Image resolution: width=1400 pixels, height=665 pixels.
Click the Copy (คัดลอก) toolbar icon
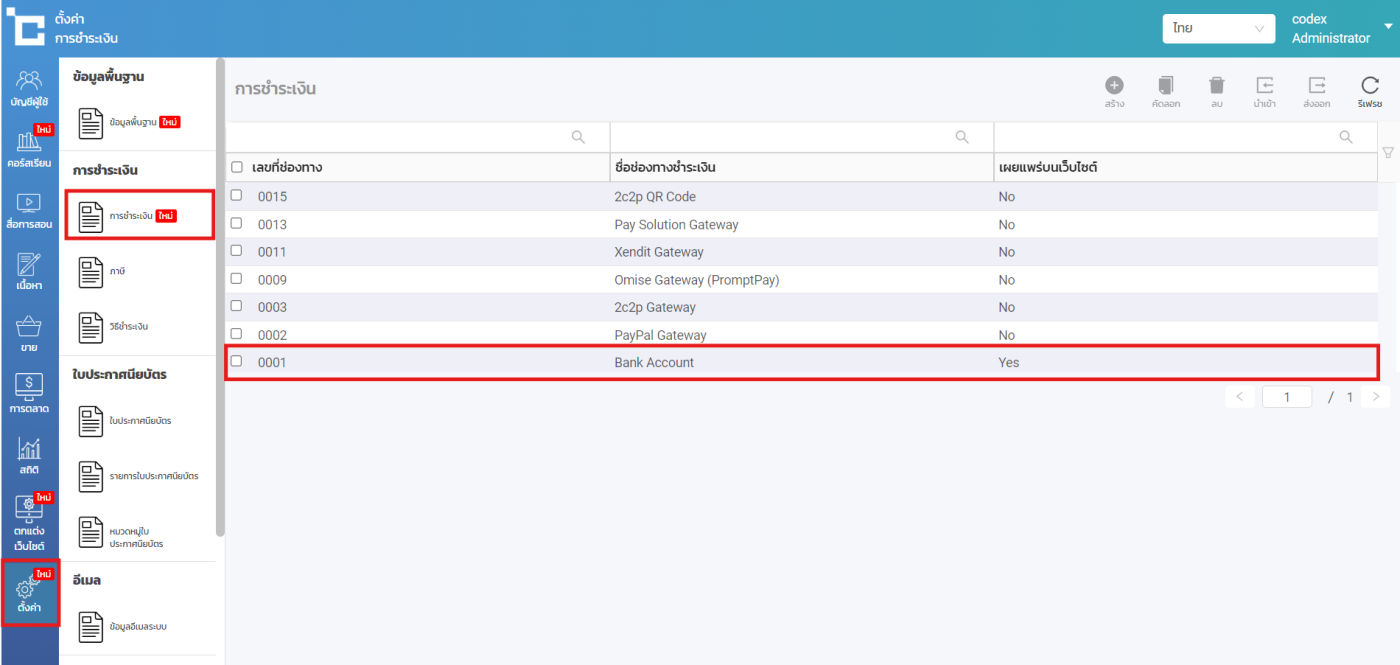click(x=1165, y=86)
